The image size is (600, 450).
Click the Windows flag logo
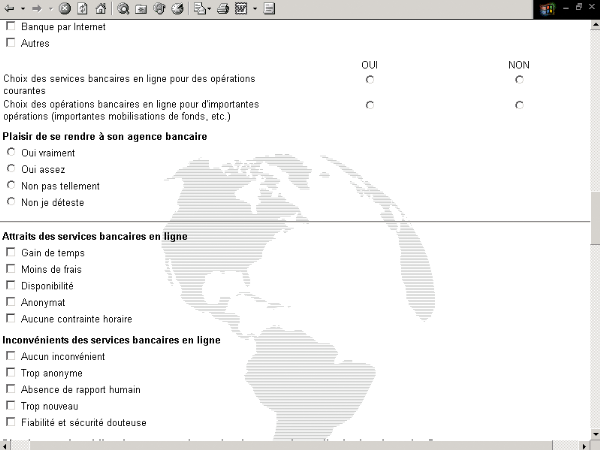click(548, 9)
